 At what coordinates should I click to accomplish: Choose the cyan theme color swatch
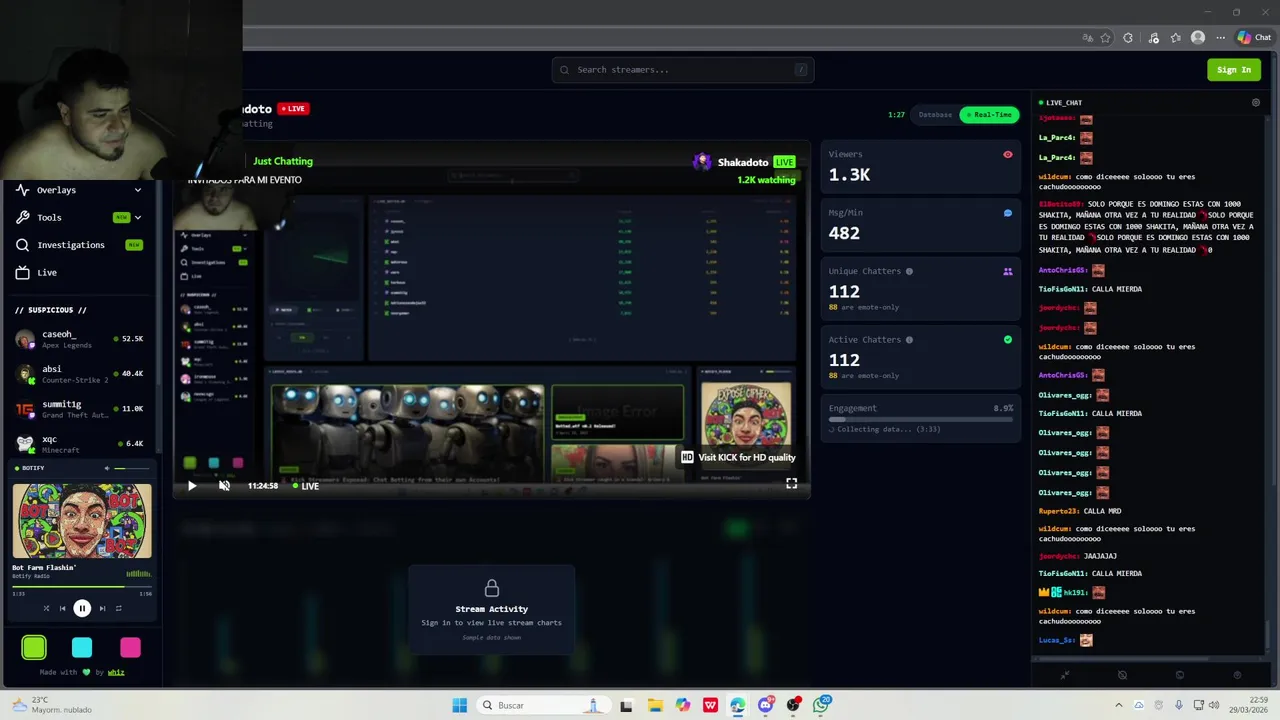pyautogui.click(x=82, y=648)
